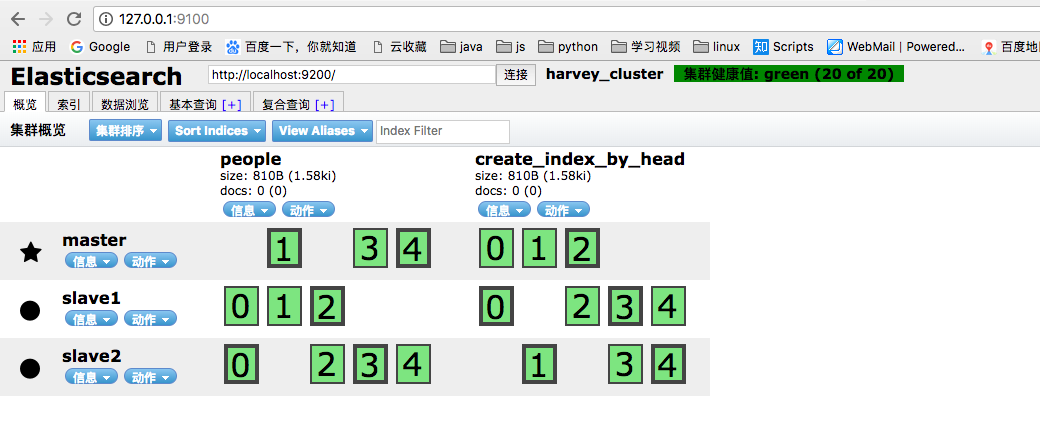Viewport: 1040px width, 440px height.
Task: Click the circle icon of slave2 node
Action: (x=30, y=368)
